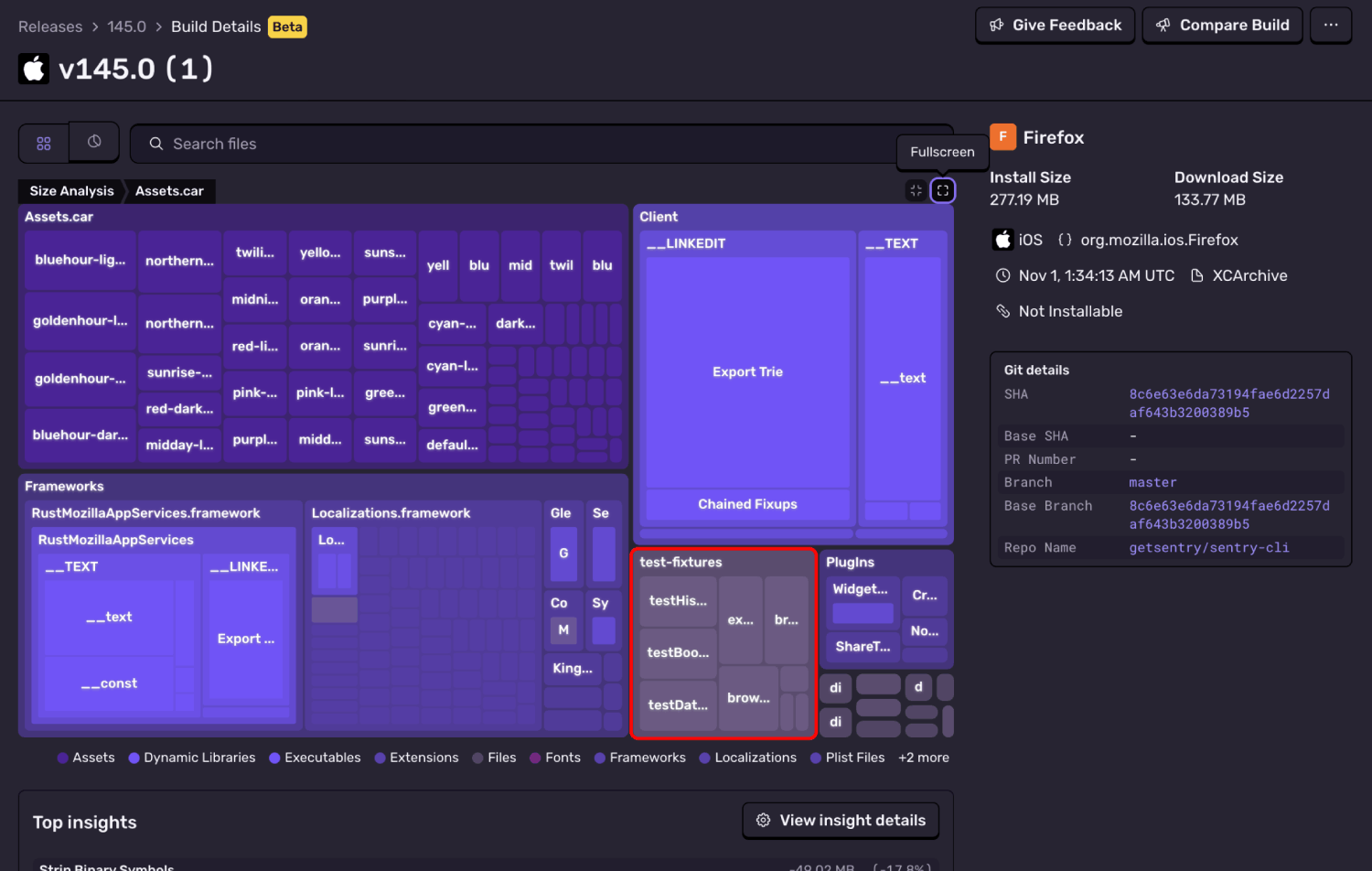Select the test-fixtures group header

[x=681, y=563]
